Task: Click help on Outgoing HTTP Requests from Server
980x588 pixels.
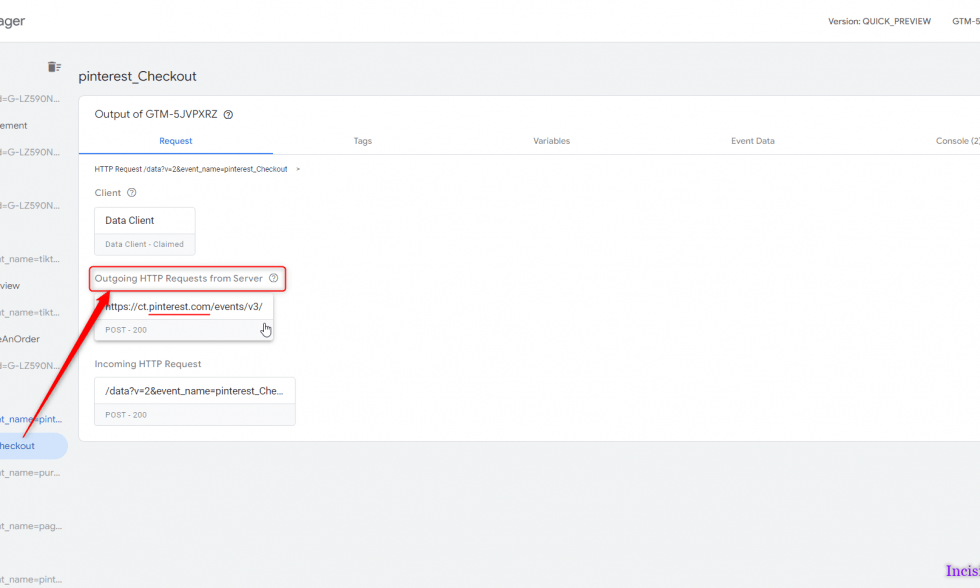Action: click(x=272, y=278)
